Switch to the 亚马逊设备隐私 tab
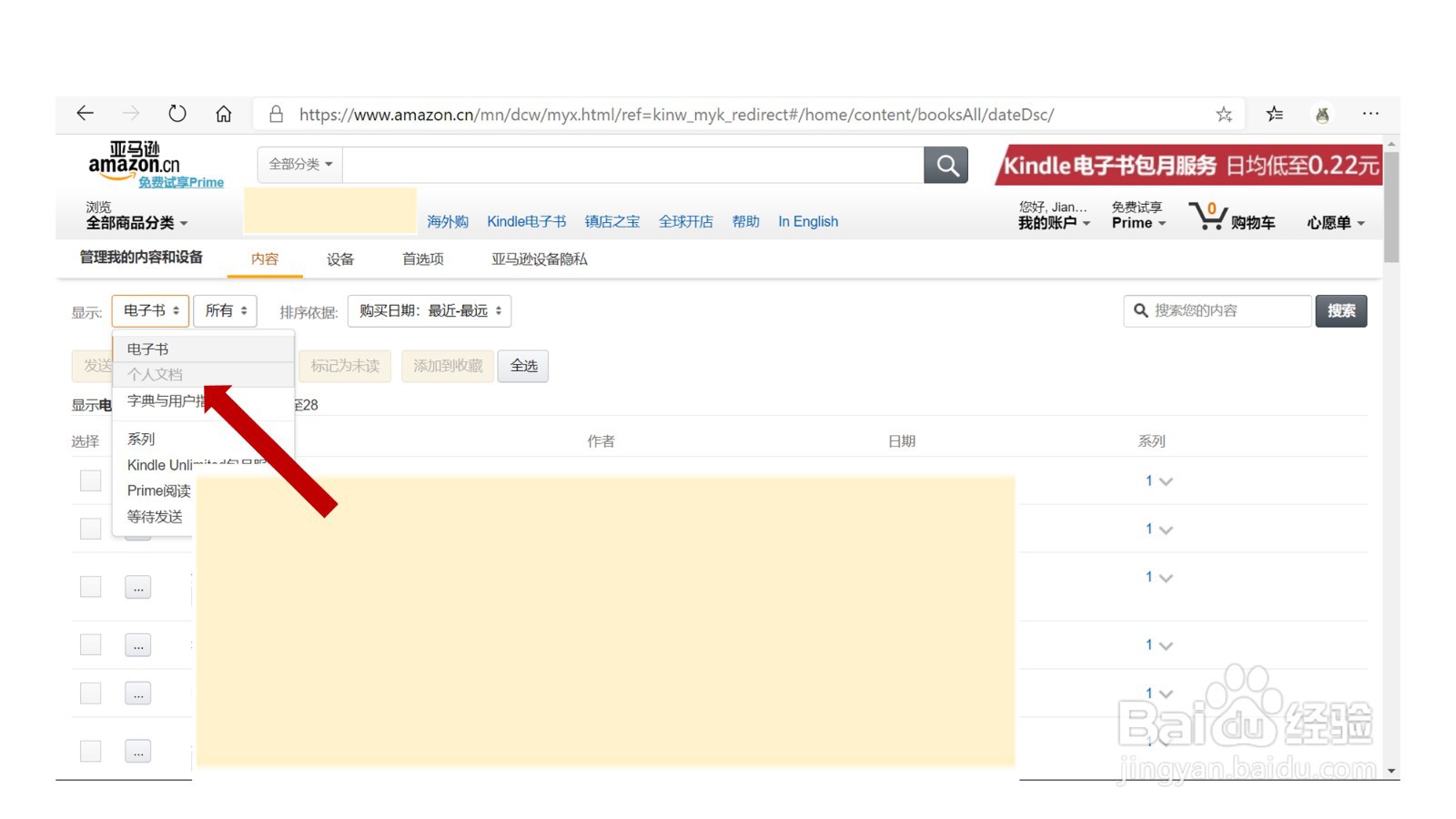The width and height of the screenshot is (1456, 819). 540,259
